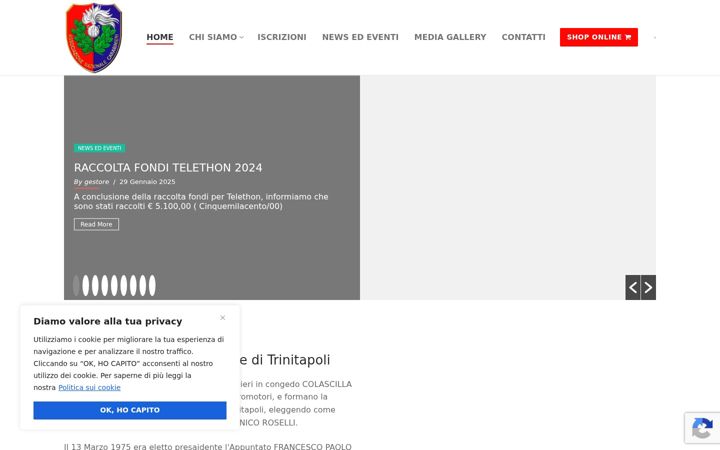
Task: Click the reCAPTCHA badge
Action: (702, 428)
